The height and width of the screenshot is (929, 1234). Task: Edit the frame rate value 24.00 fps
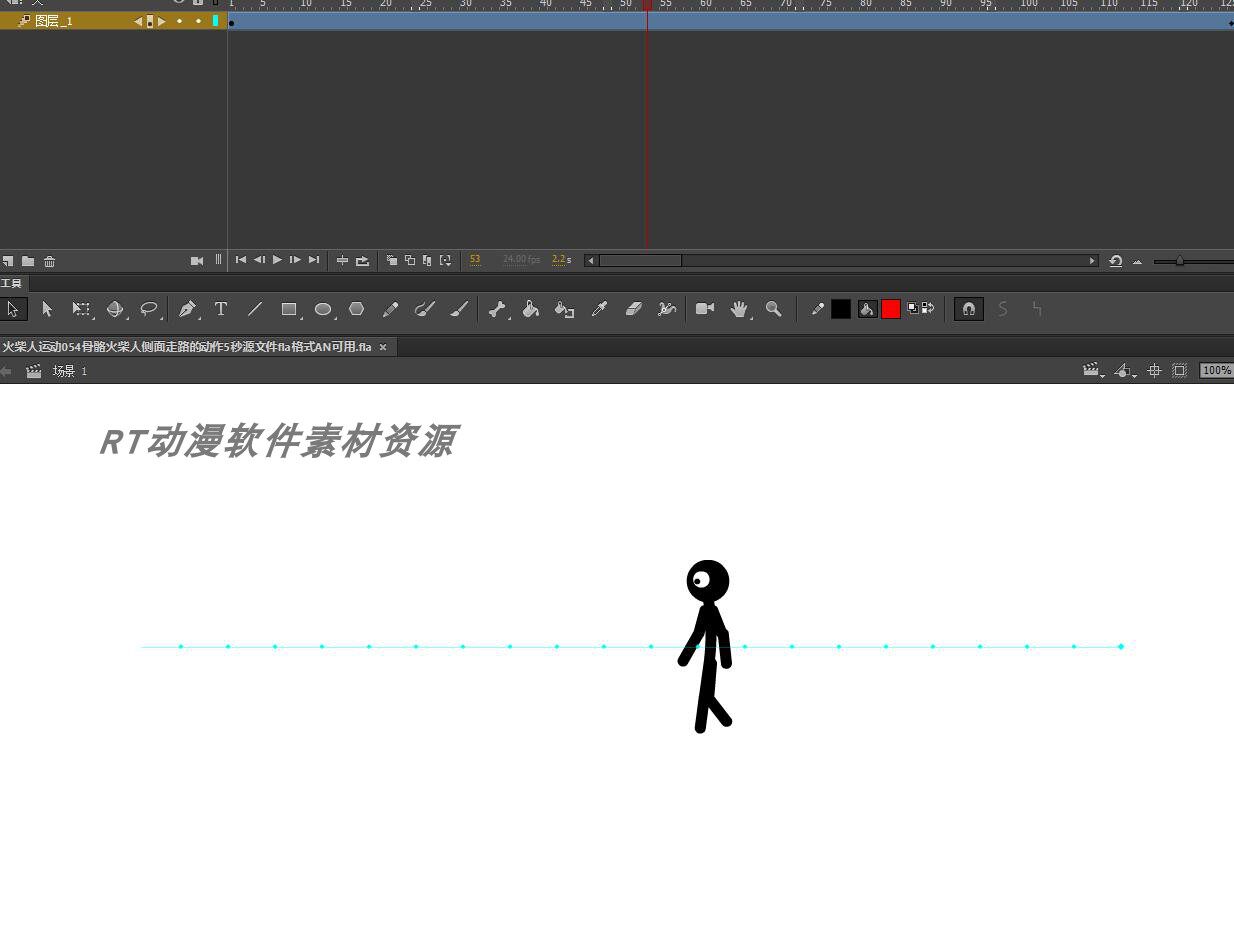521,259
